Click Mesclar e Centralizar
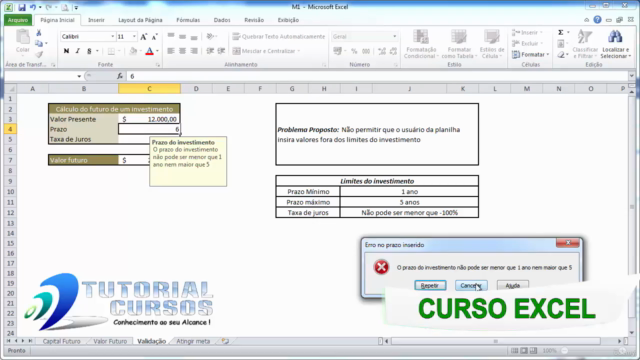This screenshot has height=360, width=640. point(266,51)
